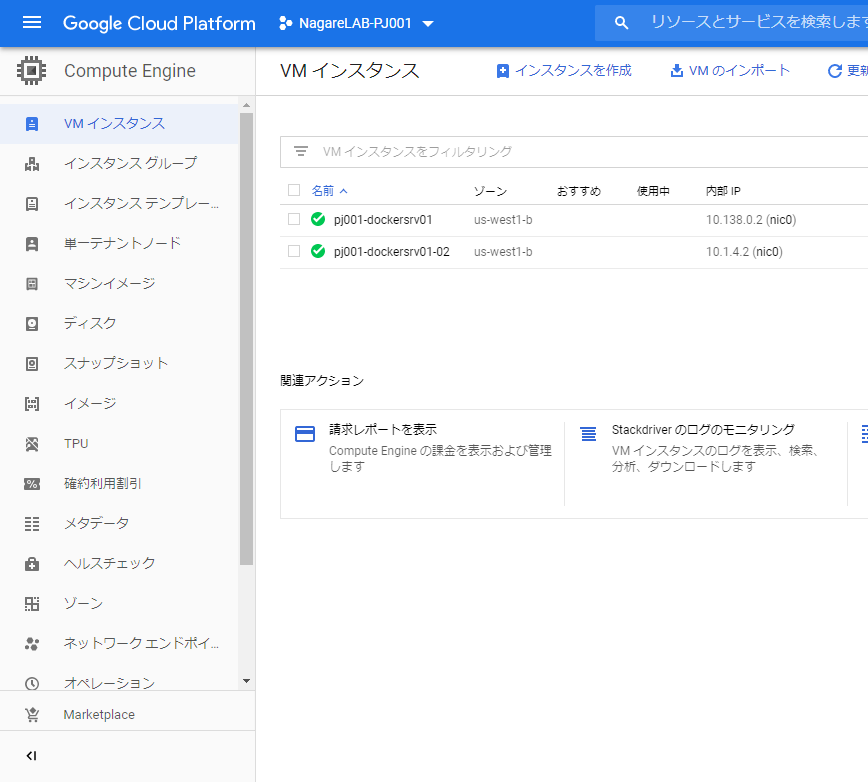Click the sidebar vertical scrollbar thumb
Screen dimensions: 868x782
(246, 339)
